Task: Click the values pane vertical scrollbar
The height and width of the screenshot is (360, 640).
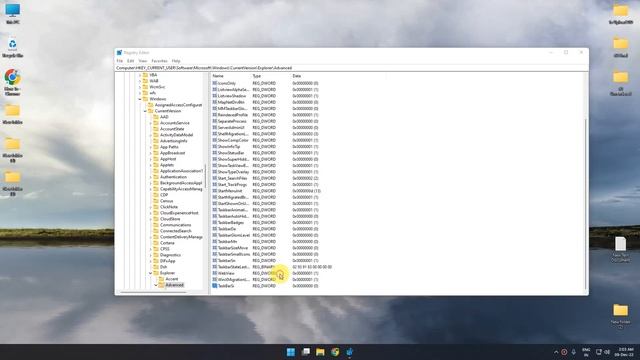Action: coord(586,204)
